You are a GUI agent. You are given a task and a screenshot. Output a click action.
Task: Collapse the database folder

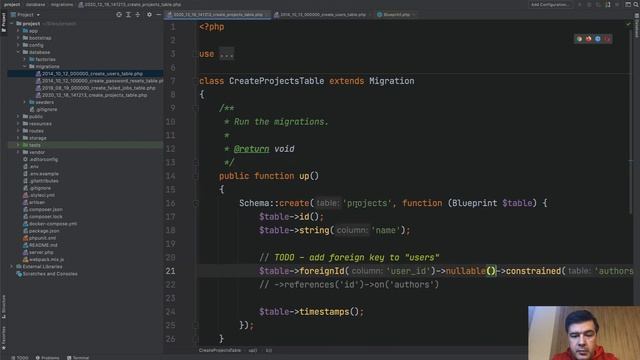pos(18,52)
